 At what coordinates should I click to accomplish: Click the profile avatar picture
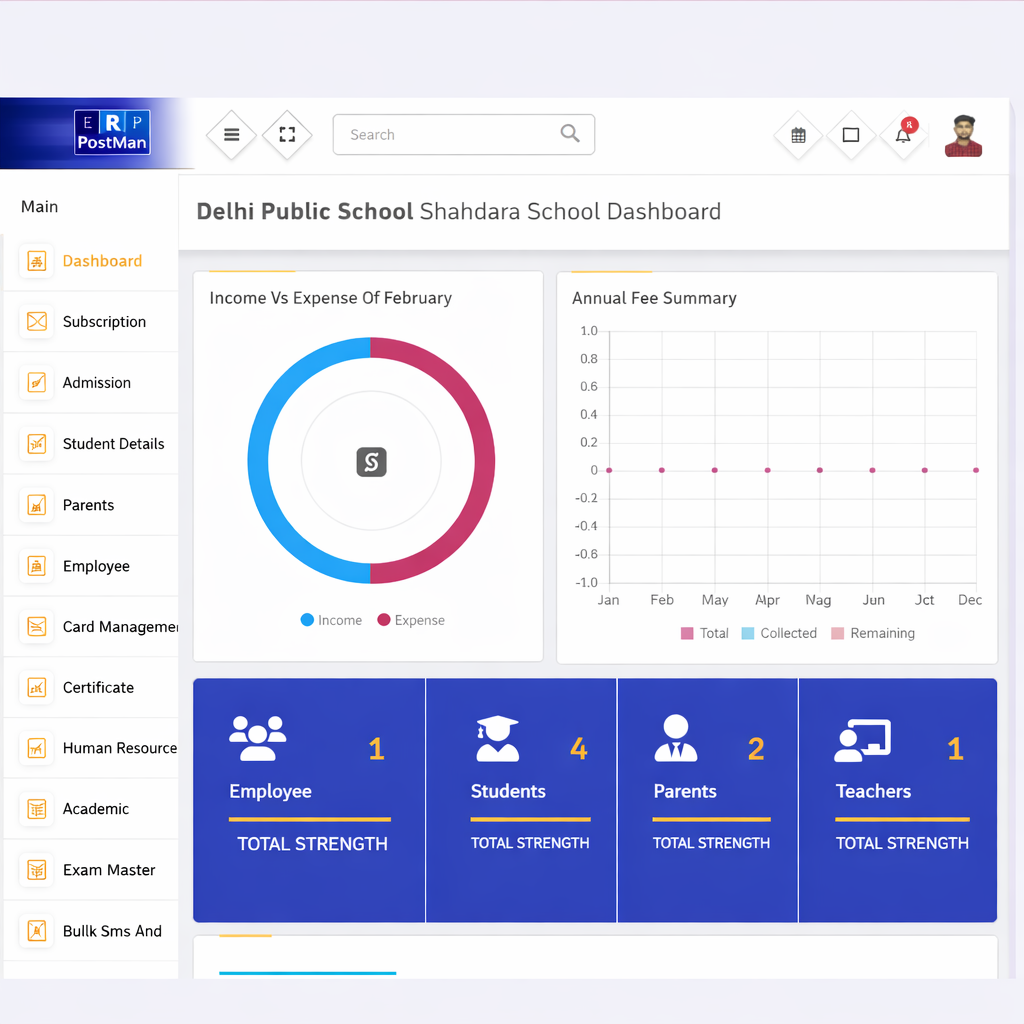coord(965,136)
